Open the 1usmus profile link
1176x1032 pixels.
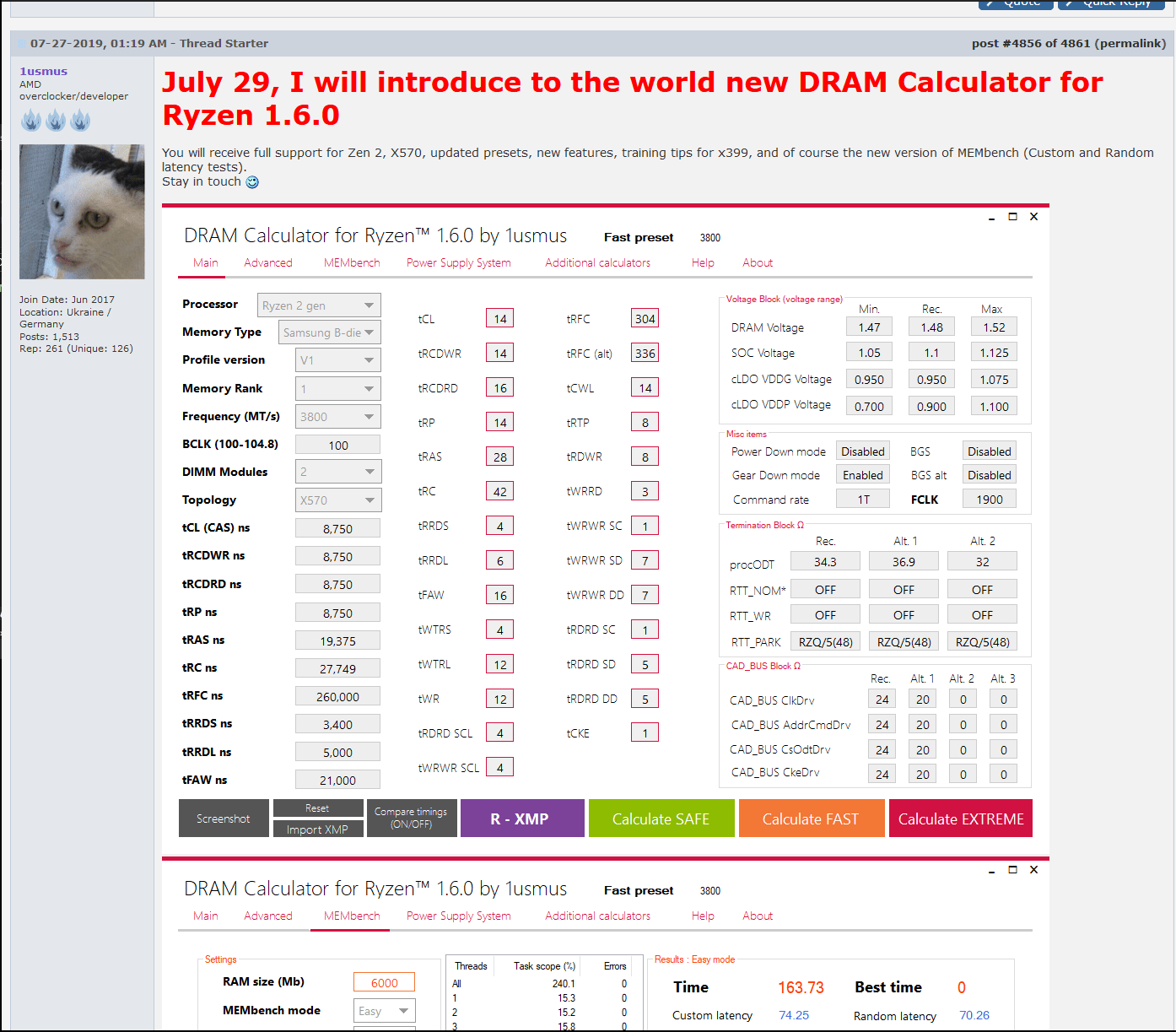click(43, 71)
